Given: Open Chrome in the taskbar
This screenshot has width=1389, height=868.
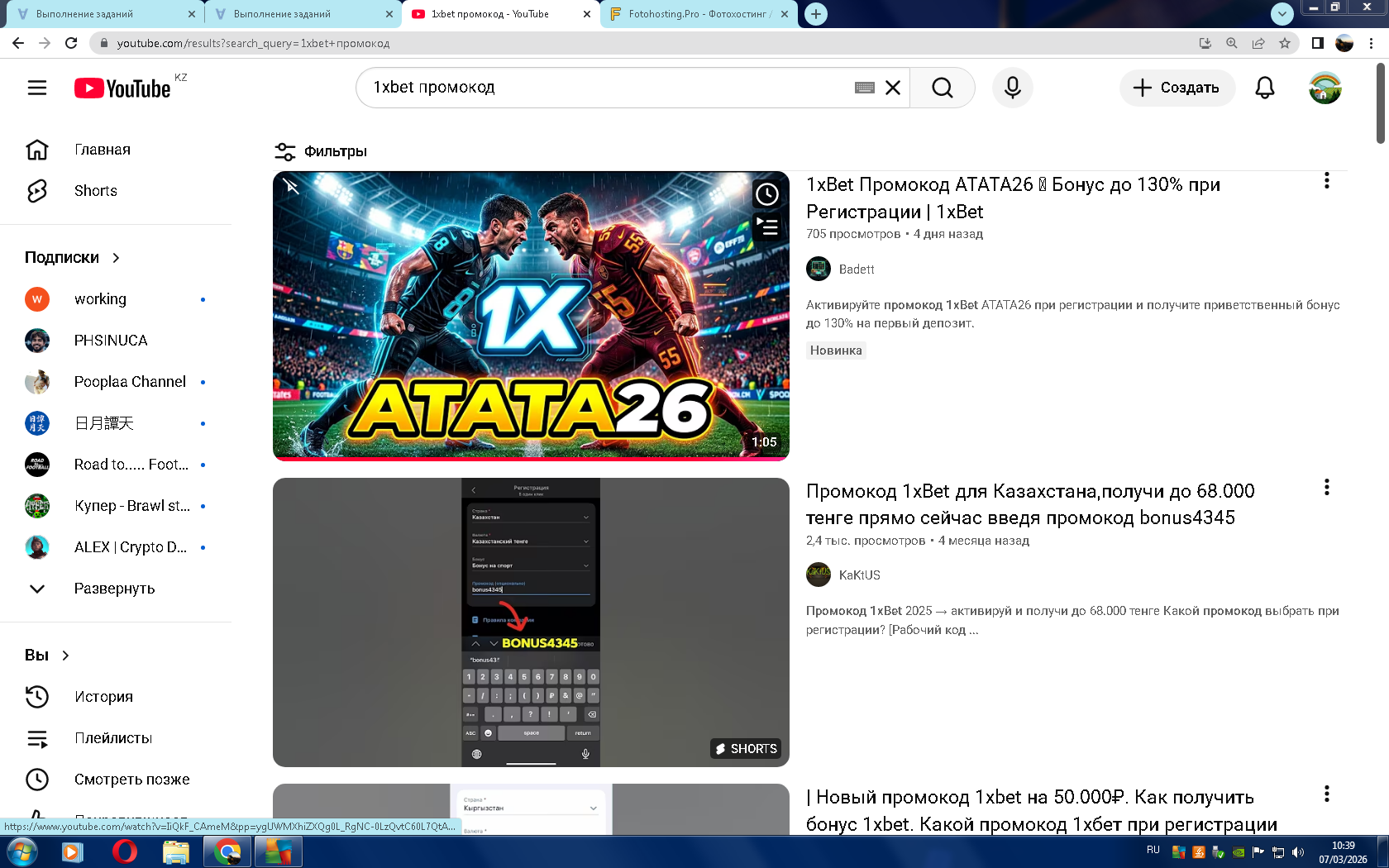Looking at the screenshot, I should point(227,851).
